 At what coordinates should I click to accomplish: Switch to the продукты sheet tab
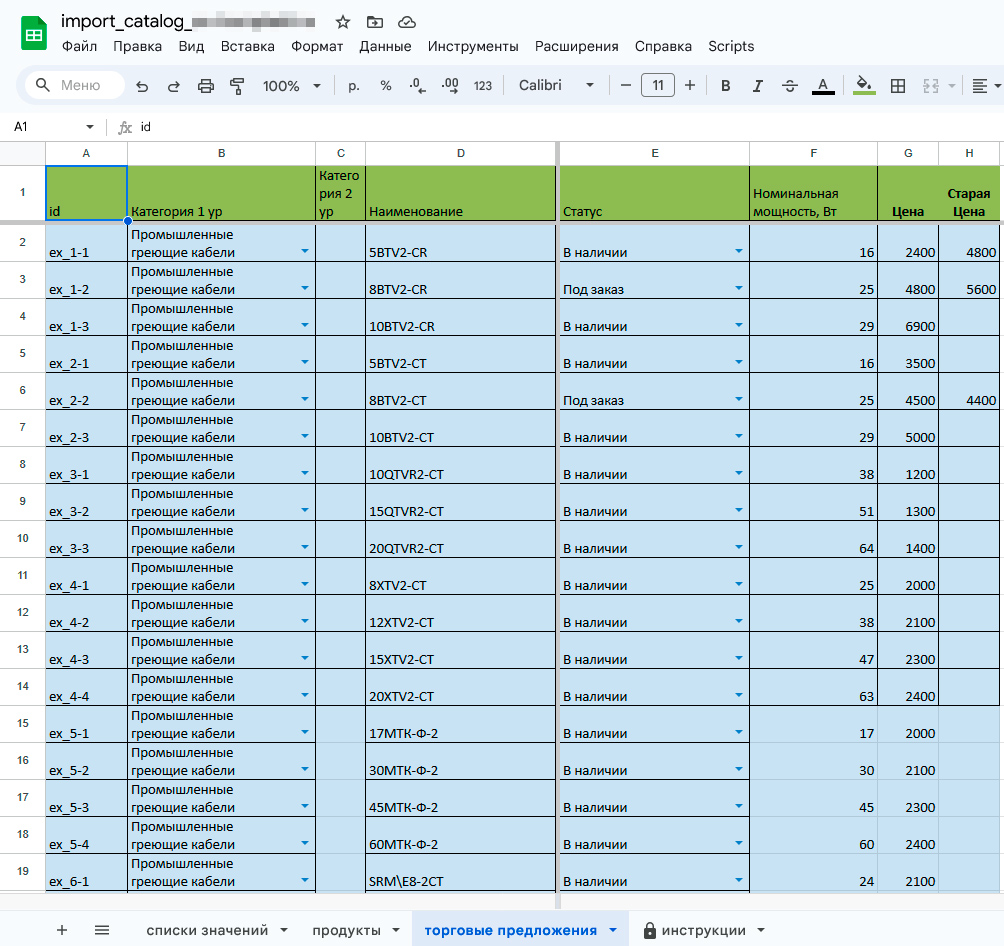click(346, 930)
